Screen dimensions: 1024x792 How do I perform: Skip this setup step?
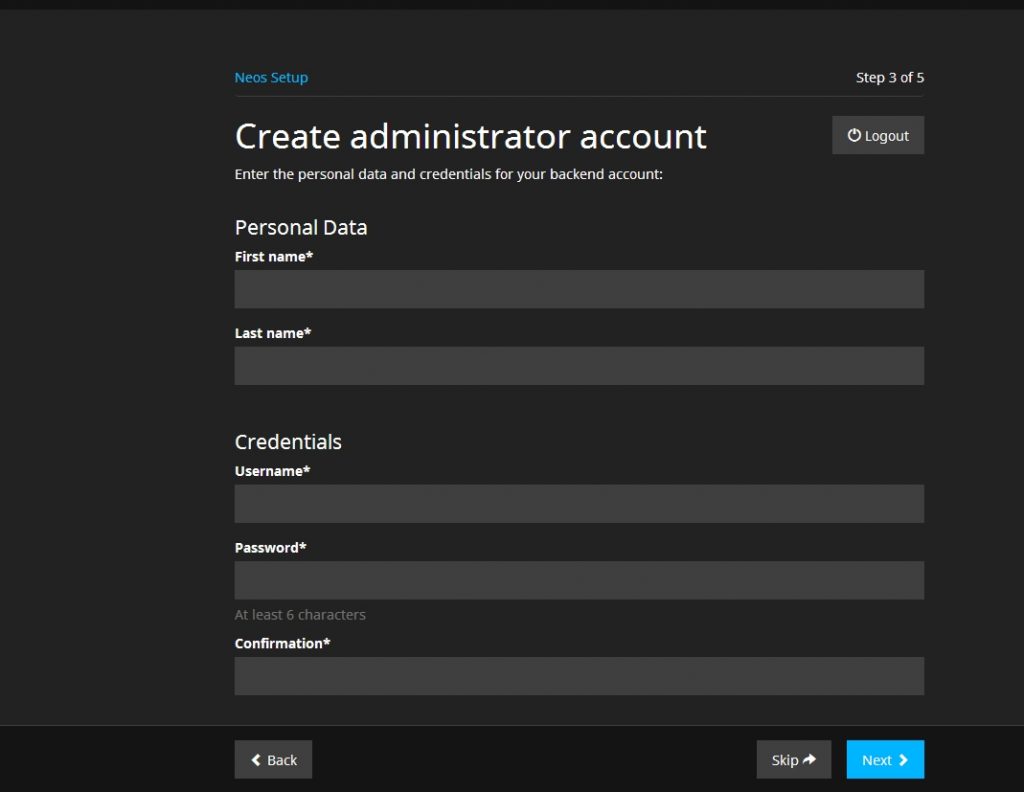click(793, 760)
